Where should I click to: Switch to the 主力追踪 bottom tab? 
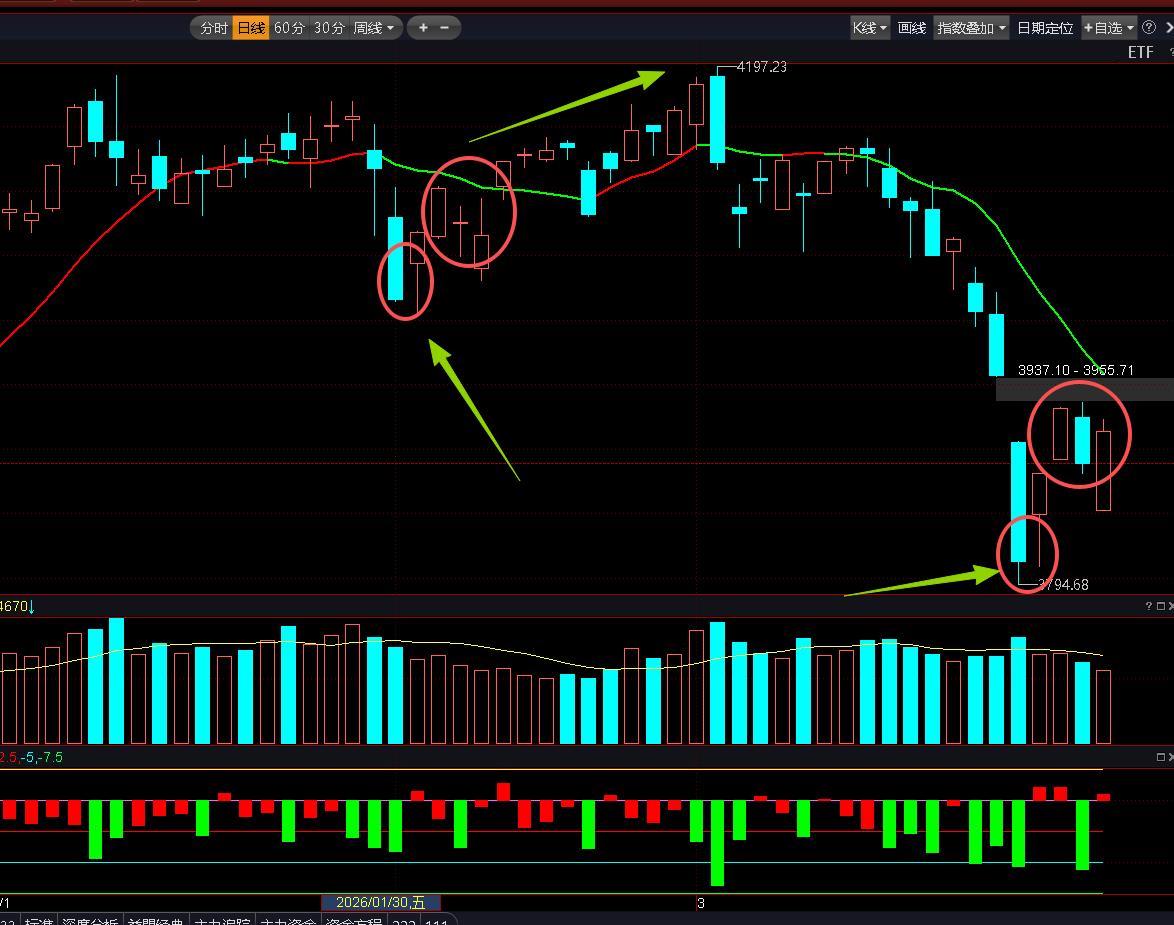[222, 920]
